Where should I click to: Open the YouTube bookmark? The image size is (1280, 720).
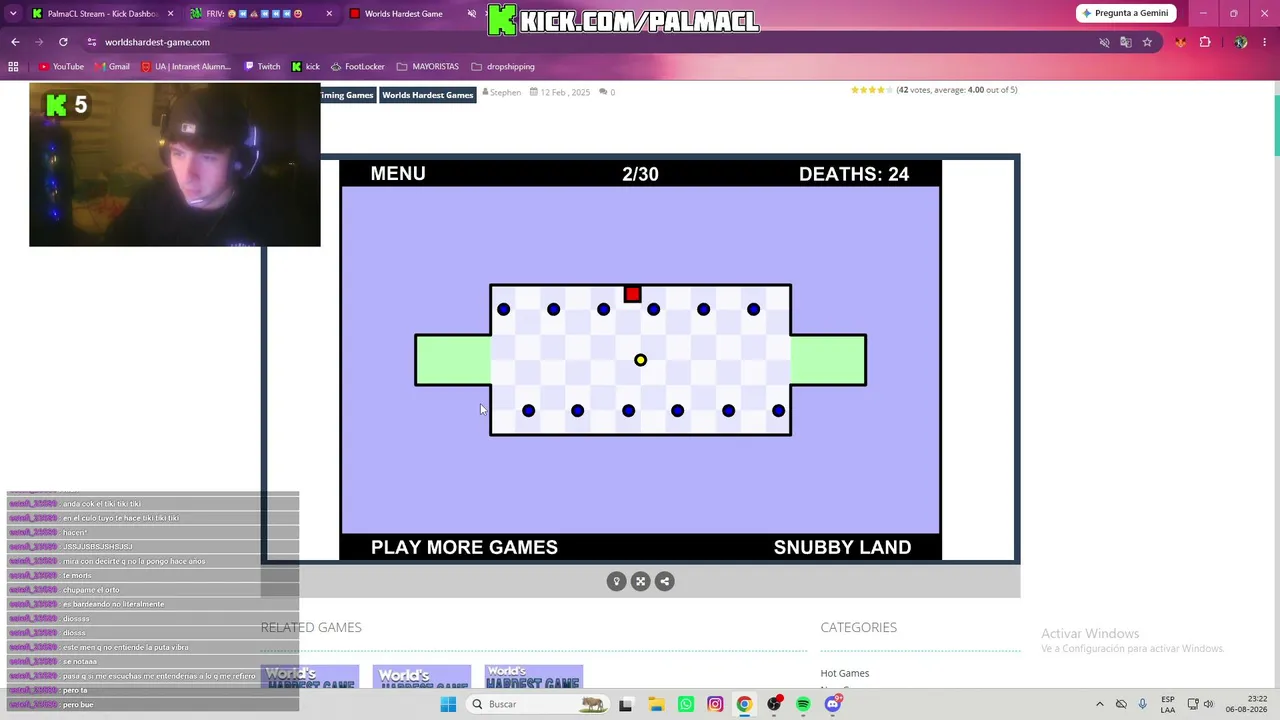click(61, 67)
